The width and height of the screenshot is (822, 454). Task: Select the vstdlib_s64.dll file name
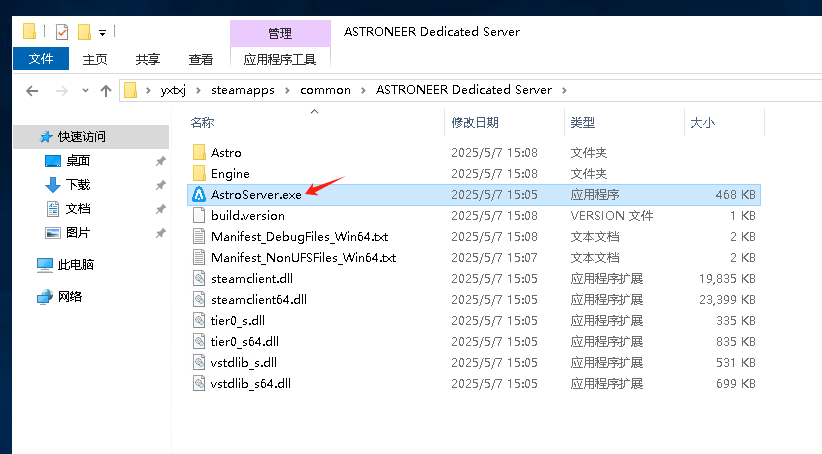click(x=251, y=384)
